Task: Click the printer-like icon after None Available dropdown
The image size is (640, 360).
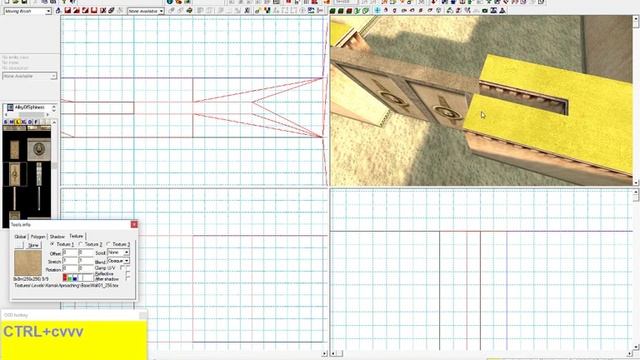Action: click(x=189, y=11)
